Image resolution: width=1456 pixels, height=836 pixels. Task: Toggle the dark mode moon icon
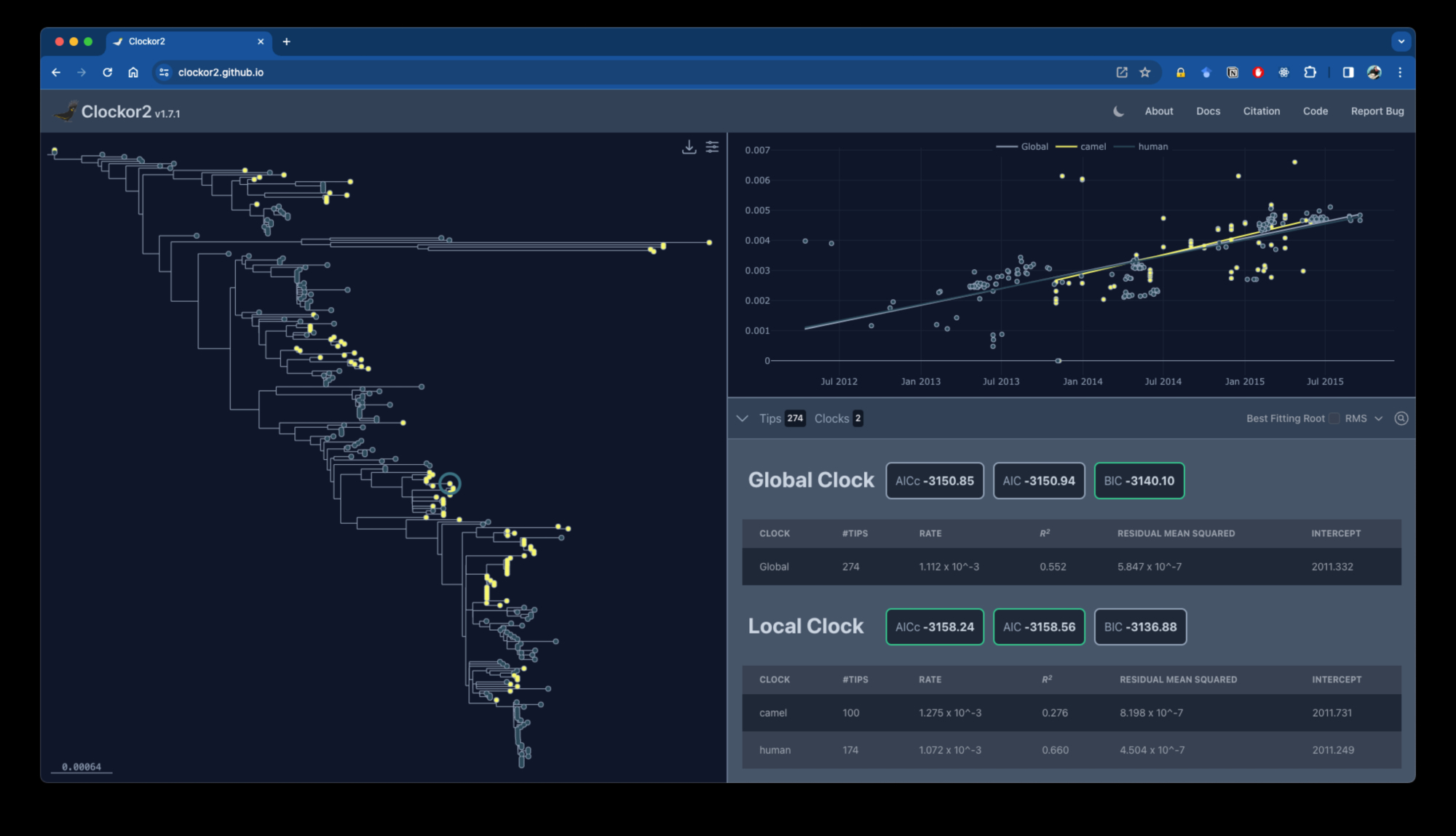pos(1118,111)
